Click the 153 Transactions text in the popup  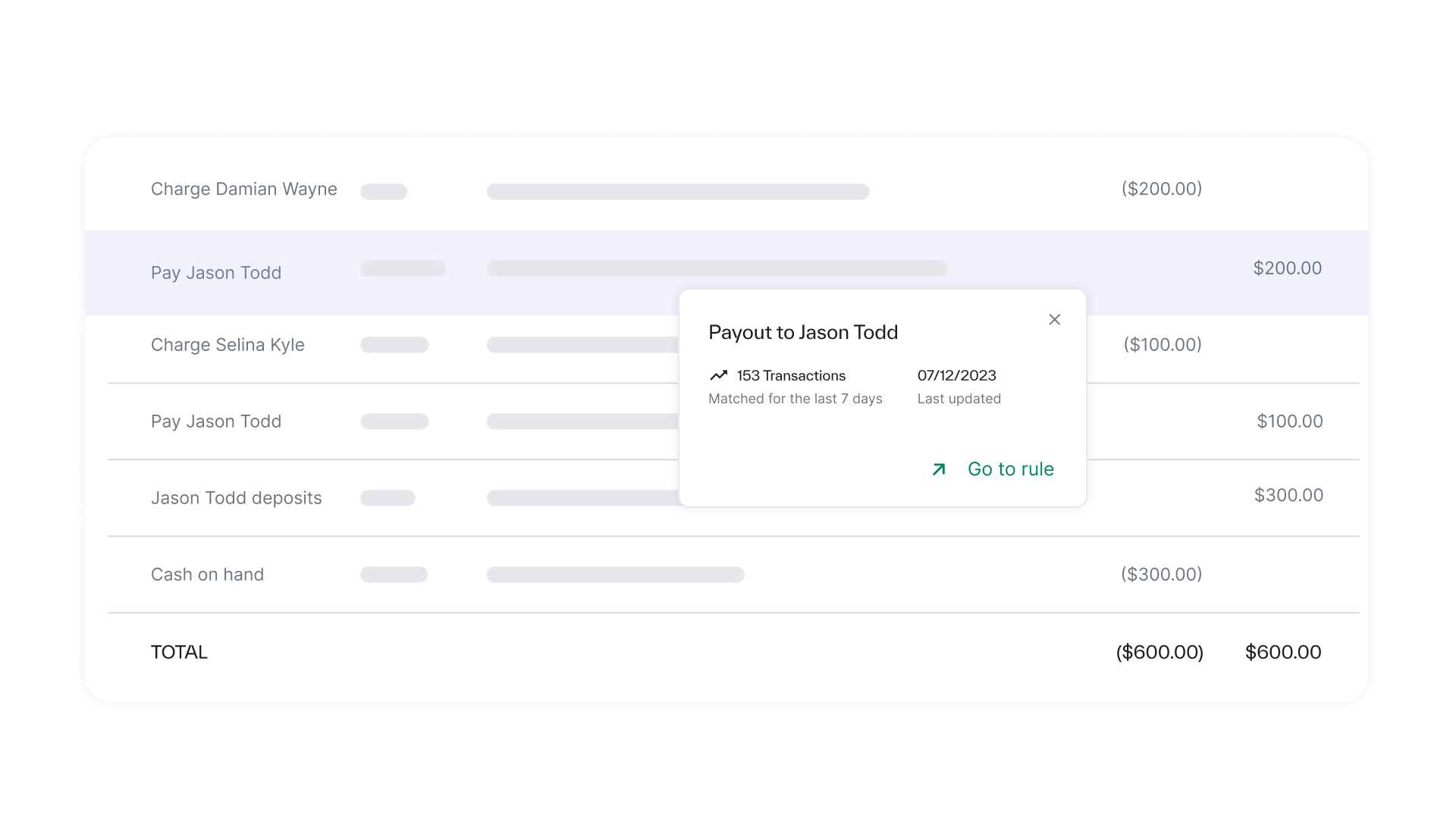(790, 375)
